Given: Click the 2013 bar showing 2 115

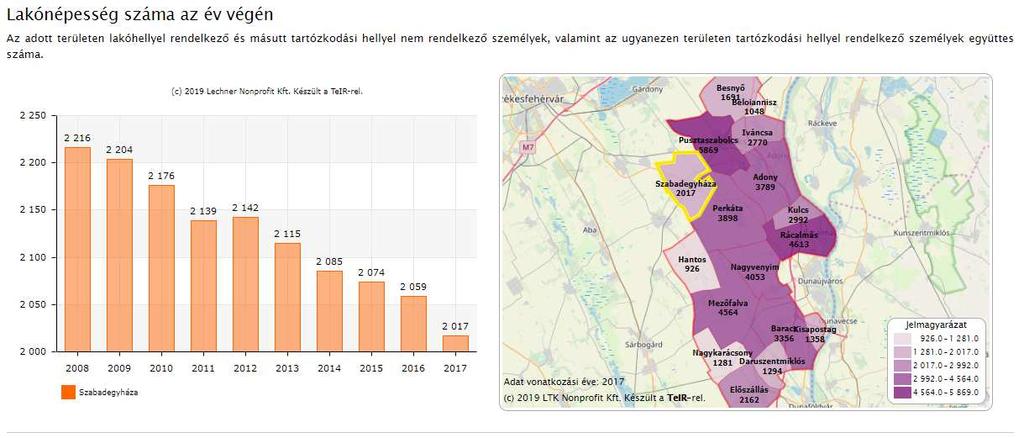Looking at the screenshot, I should [287, 297].
